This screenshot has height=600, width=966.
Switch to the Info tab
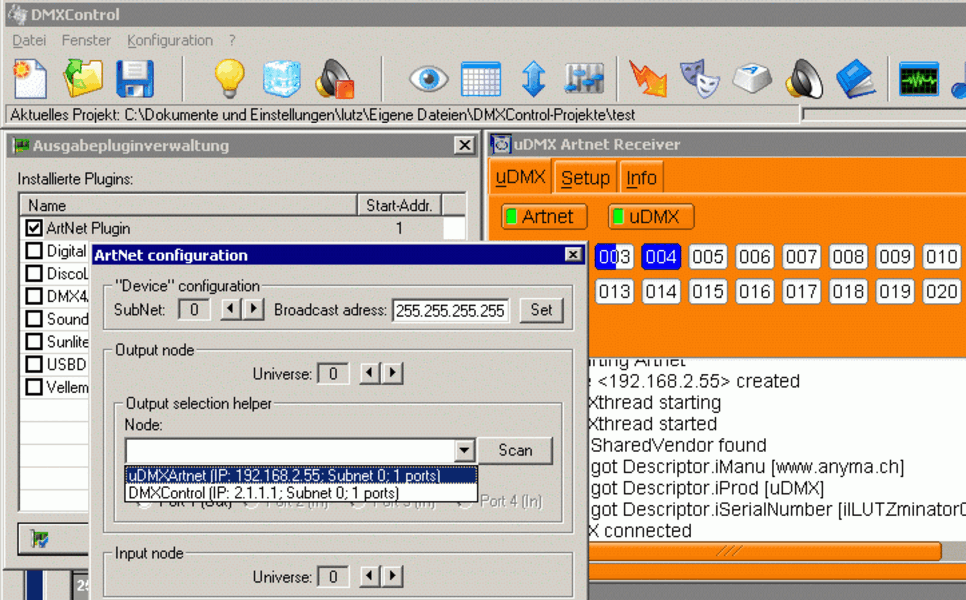[x=641, y=178]
